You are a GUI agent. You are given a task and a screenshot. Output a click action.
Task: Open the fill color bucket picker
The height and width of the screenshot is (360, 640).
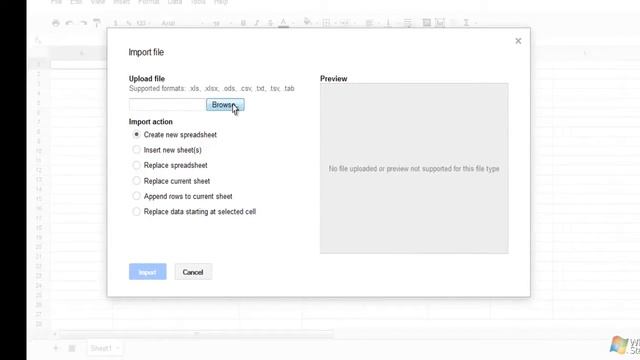(308, 22)
